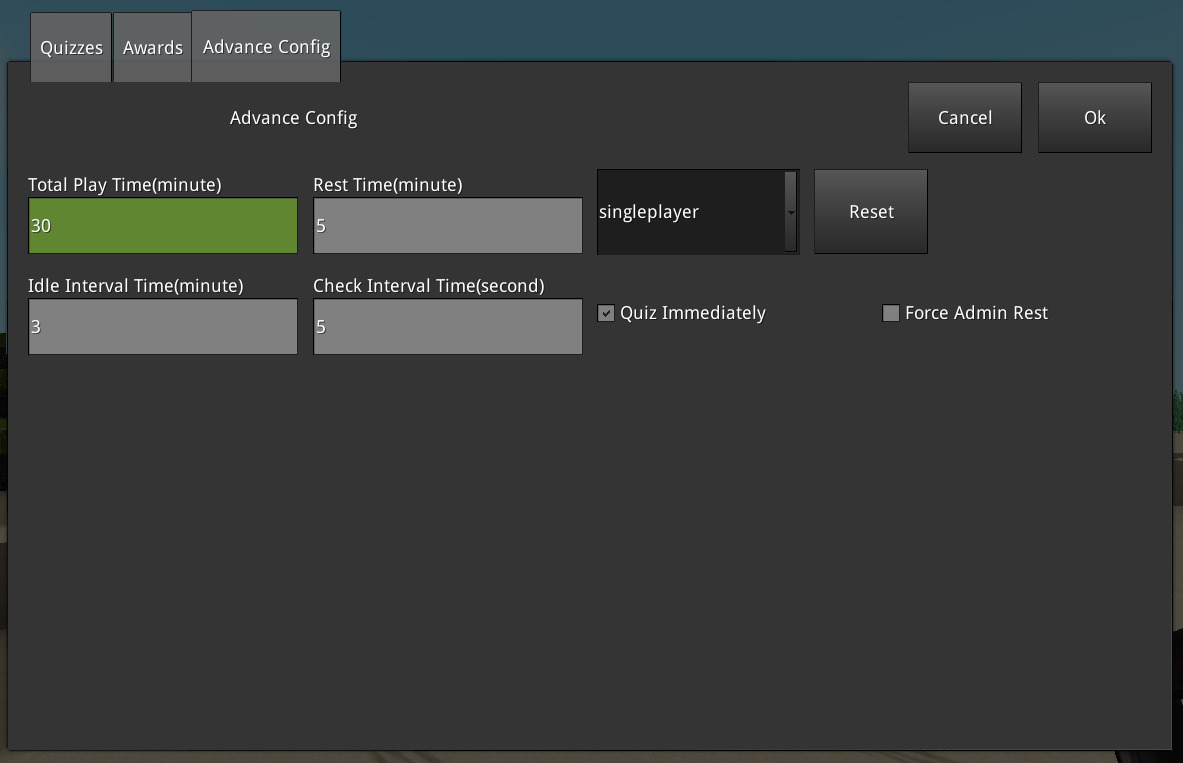Screen dimensions: 1183x763
Task: Click the Cancel button
Action: tap(964, 117)
